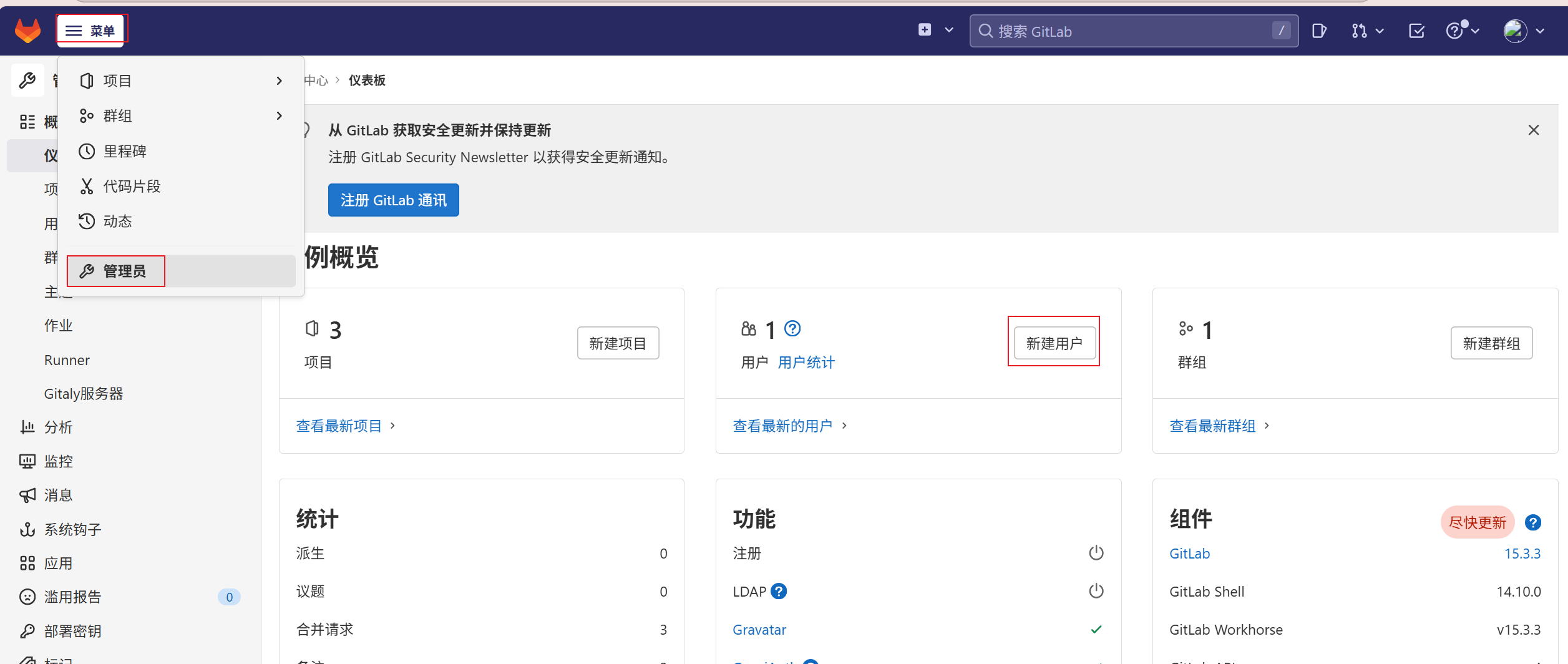This screenshot has width=1568, height=664.
Task: Click the 部署密钥 key icon
Action: pyautogui.click(x=27, y=632)
